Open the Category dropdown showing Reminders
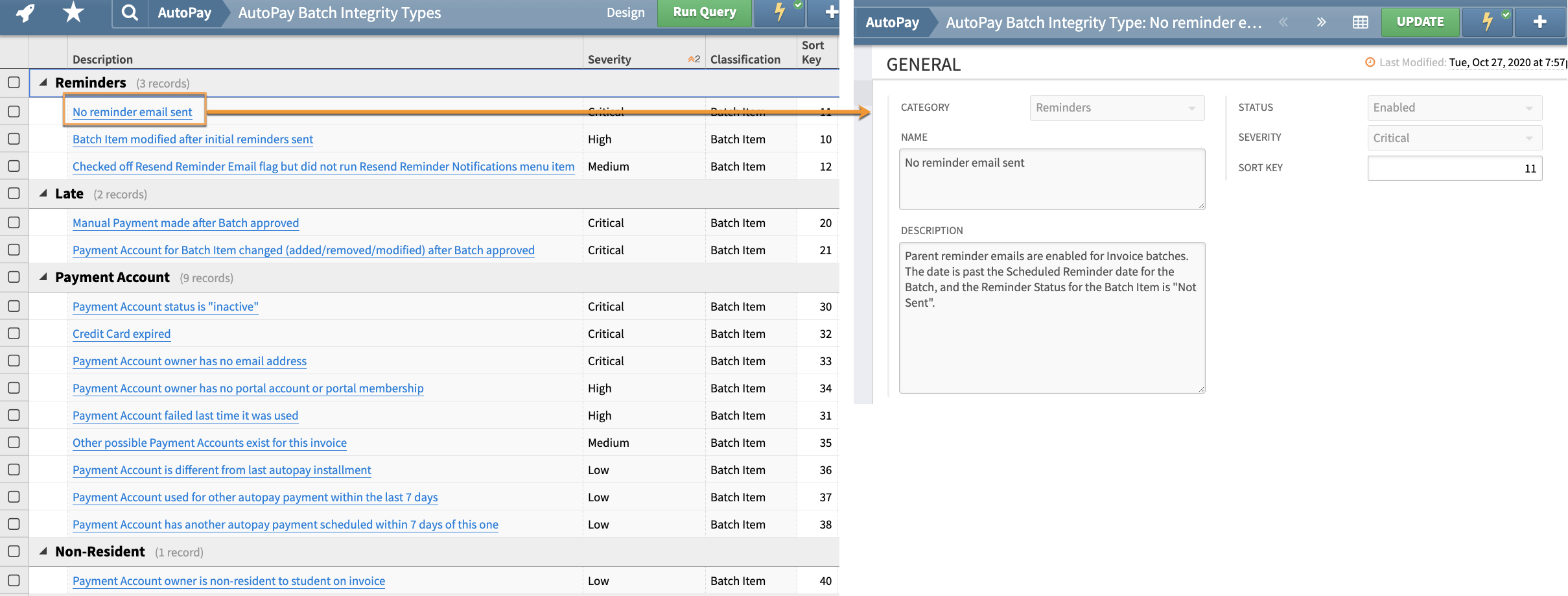 pyautogui.click(x=1116, y=108)
